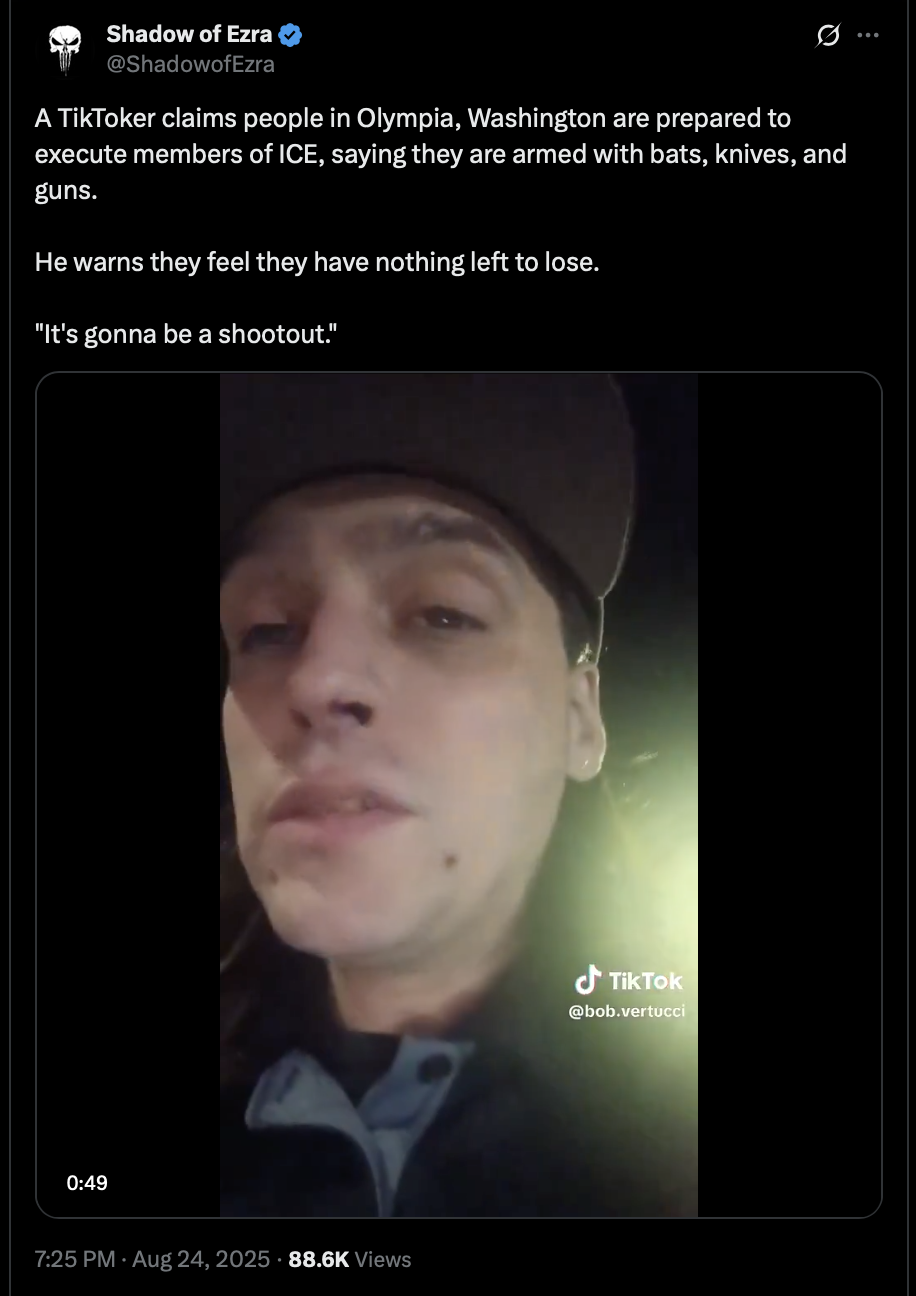Click the Views label beside 88.6K
The width and height of the screenshot is (916, 1296).
pos(383,1259)
